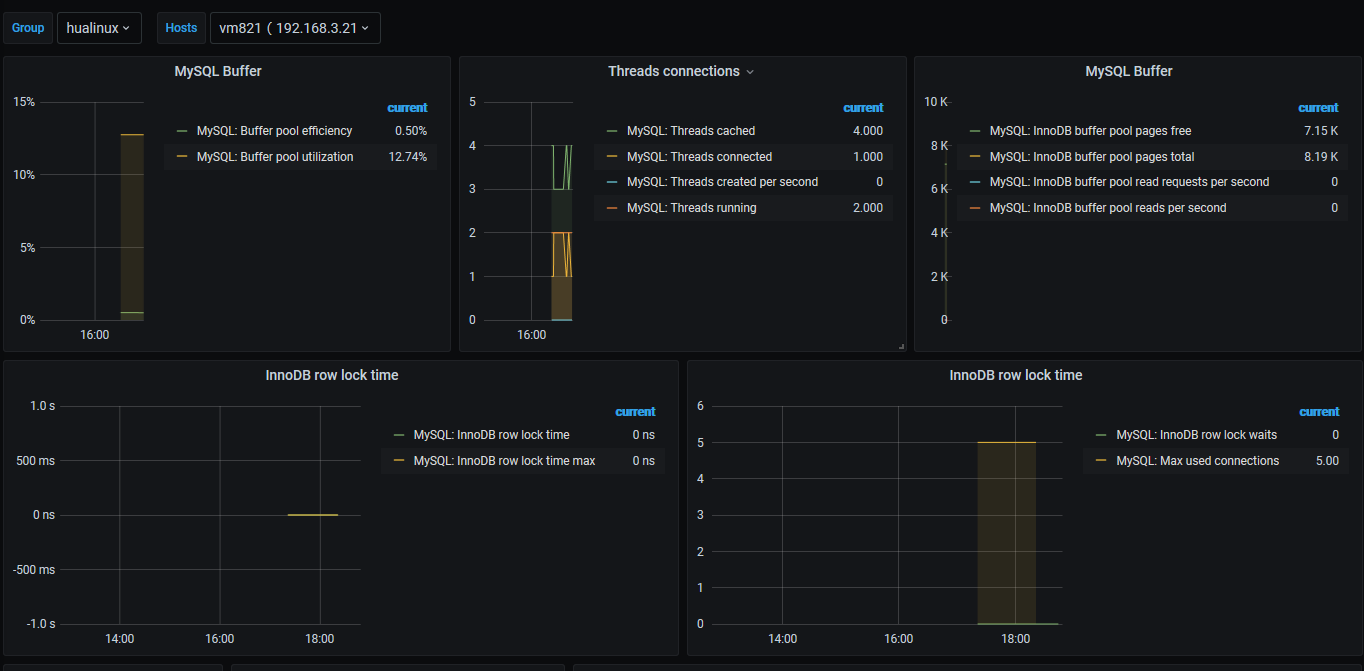Sort Threads connections legend by current
Image resolution: width=1364 pixels, height=671 pixels.
(863, 108)
